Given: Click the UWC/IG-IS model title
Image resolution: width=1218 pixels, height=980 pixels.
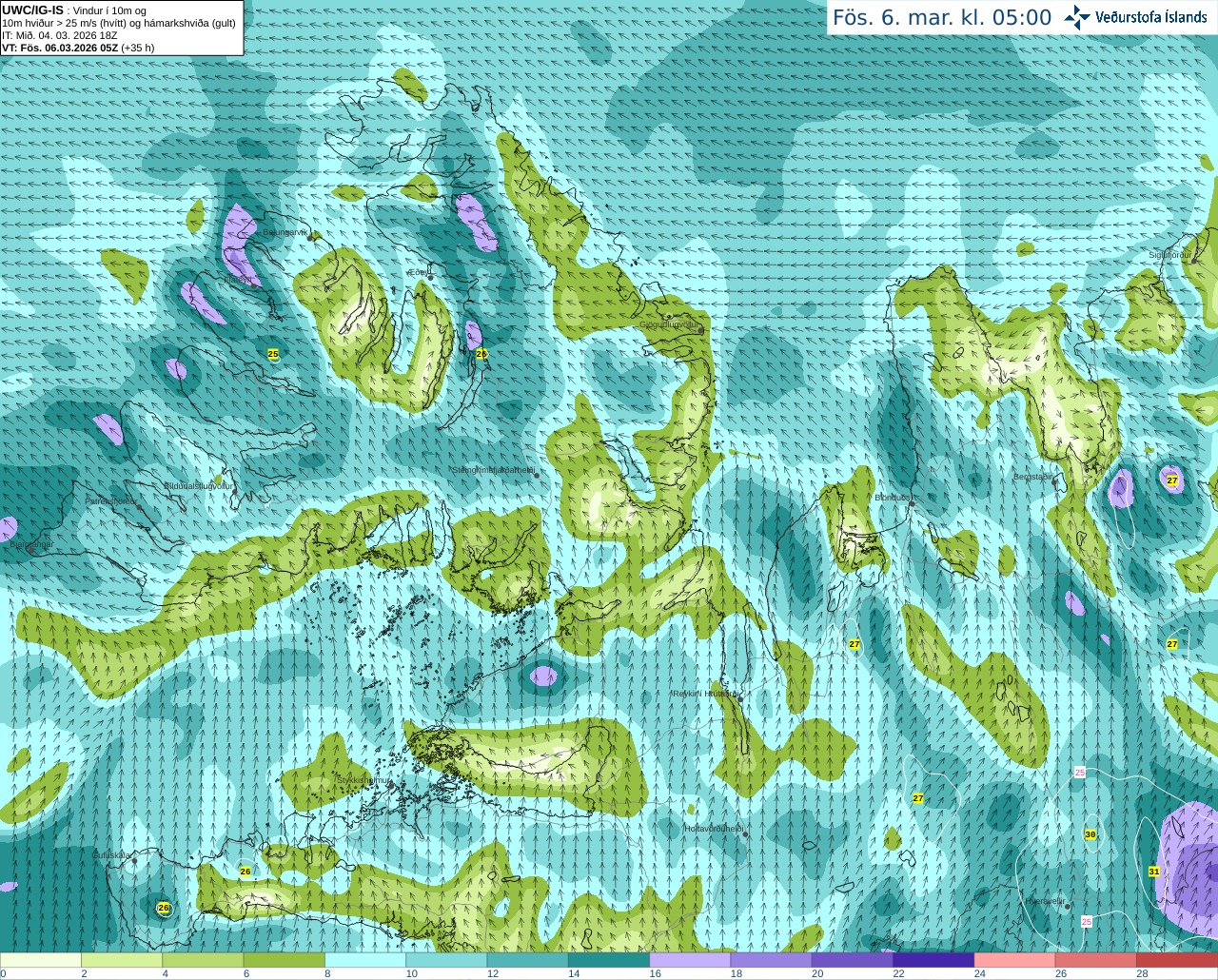Looking at the screenshot, I should [32, 10].
